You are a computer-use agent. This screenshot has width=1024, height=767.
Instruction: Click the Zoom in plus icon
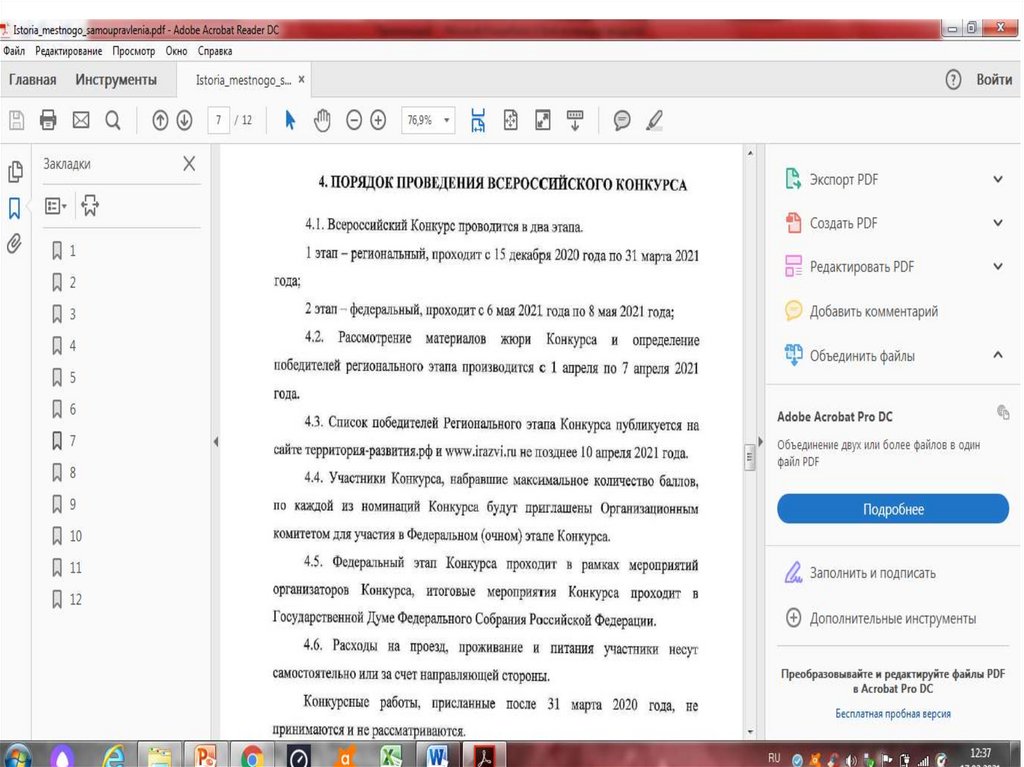click(x=378, y=121)
